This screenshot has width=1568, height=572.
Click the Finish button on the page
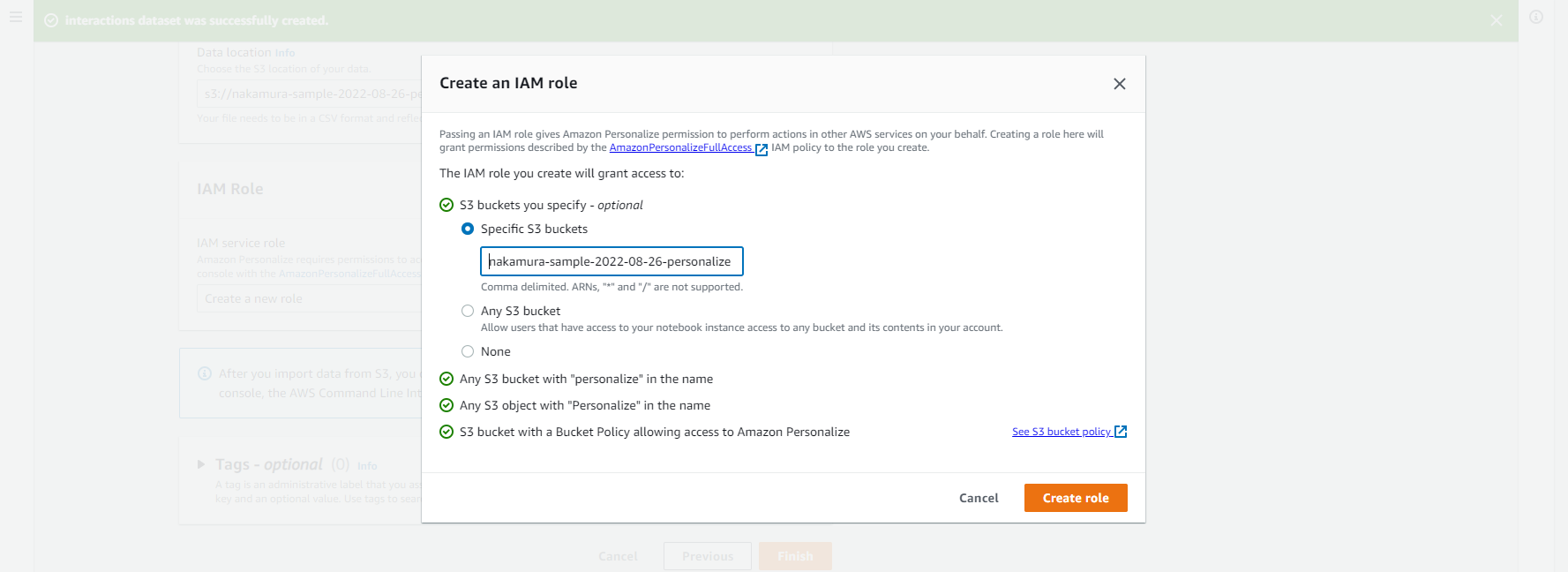coord(795,556)
